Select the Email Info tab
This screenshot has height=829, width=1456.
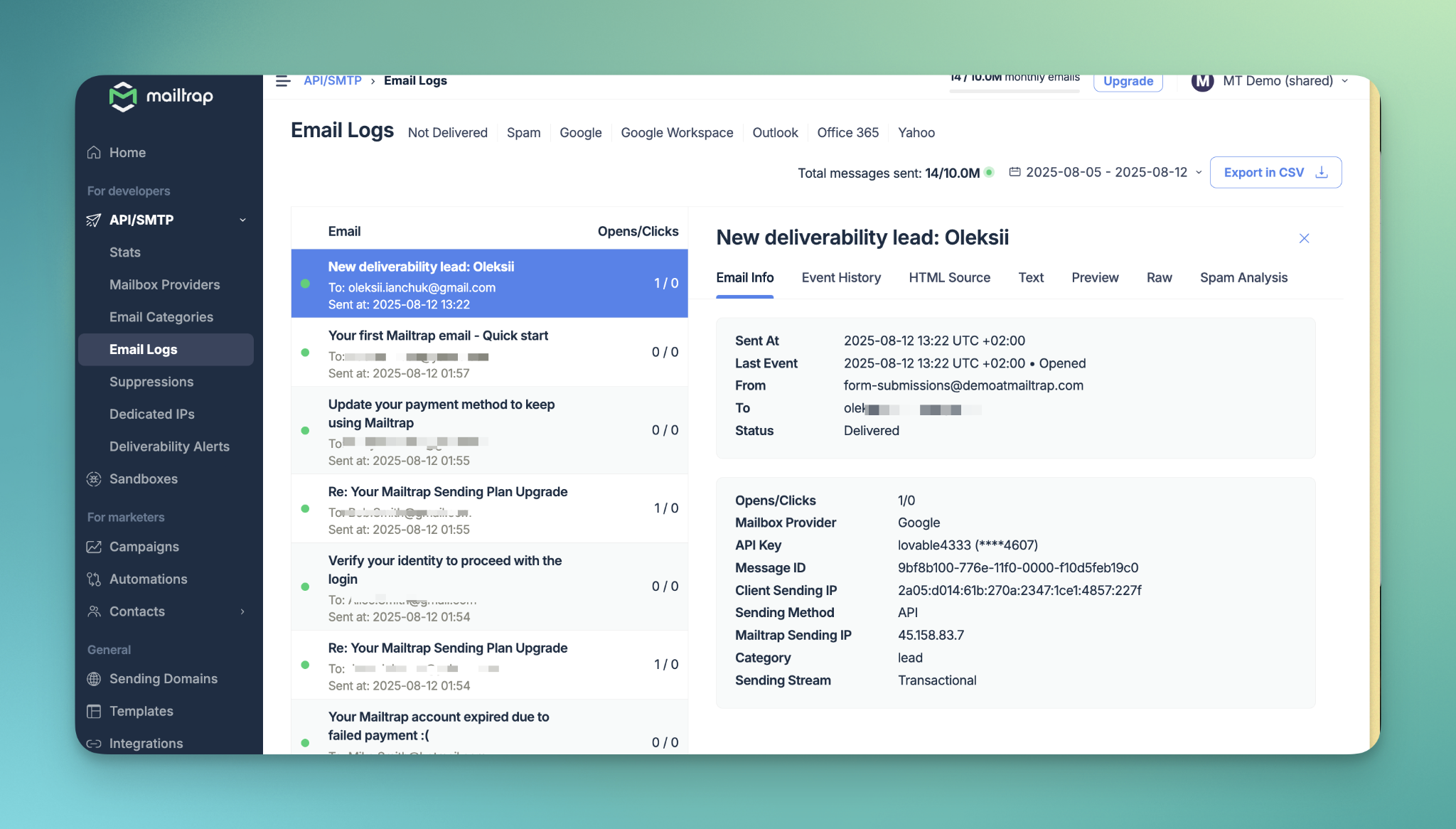pyautogui.click(x=744, y=278)
